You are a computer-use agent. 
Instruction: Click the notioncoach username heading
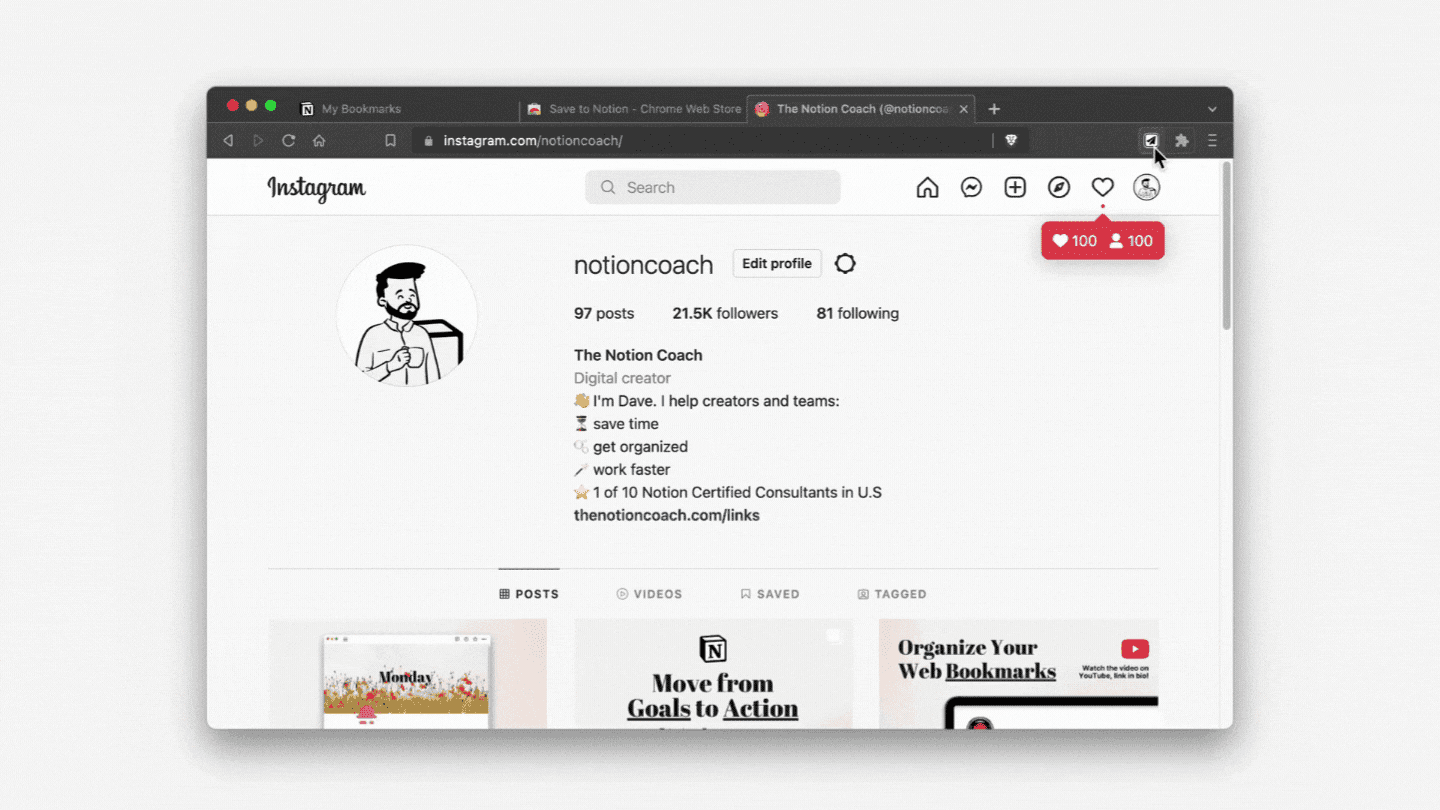(643, 265)
